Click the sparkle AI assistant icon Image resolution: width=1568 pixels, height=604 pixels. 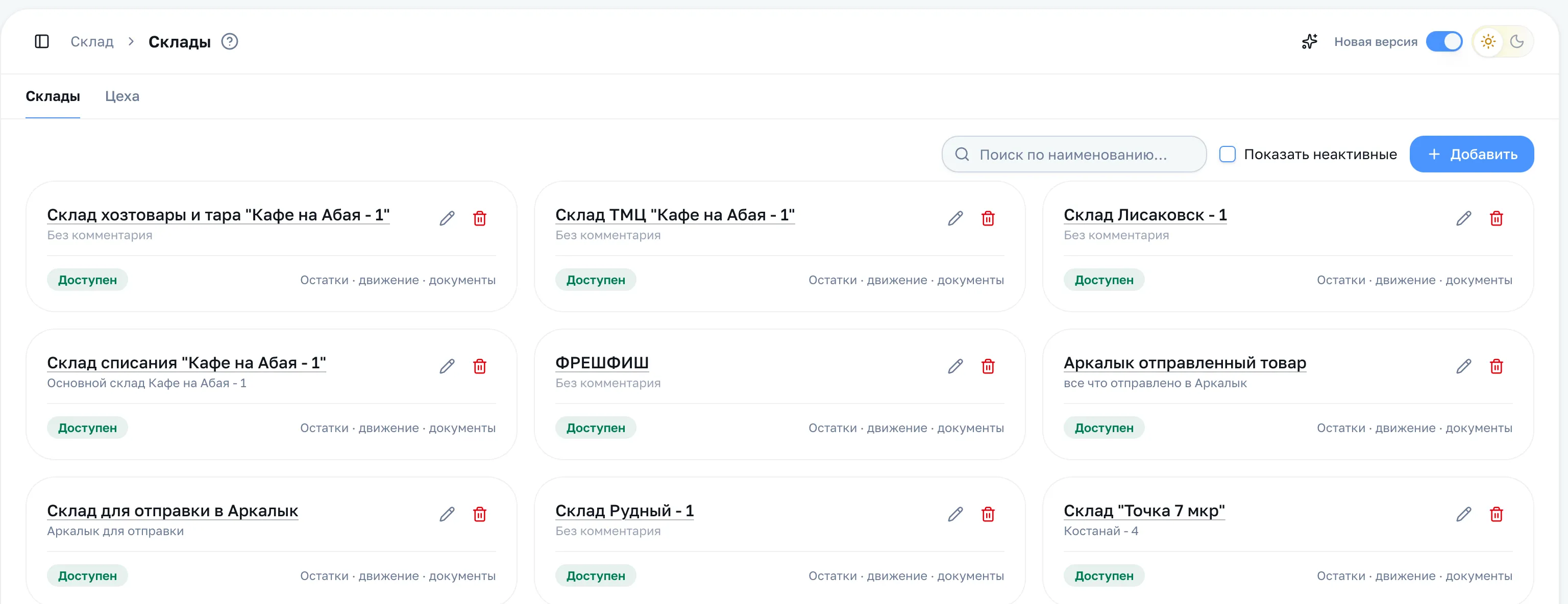pyautogui.click(x=1309, y=41)
